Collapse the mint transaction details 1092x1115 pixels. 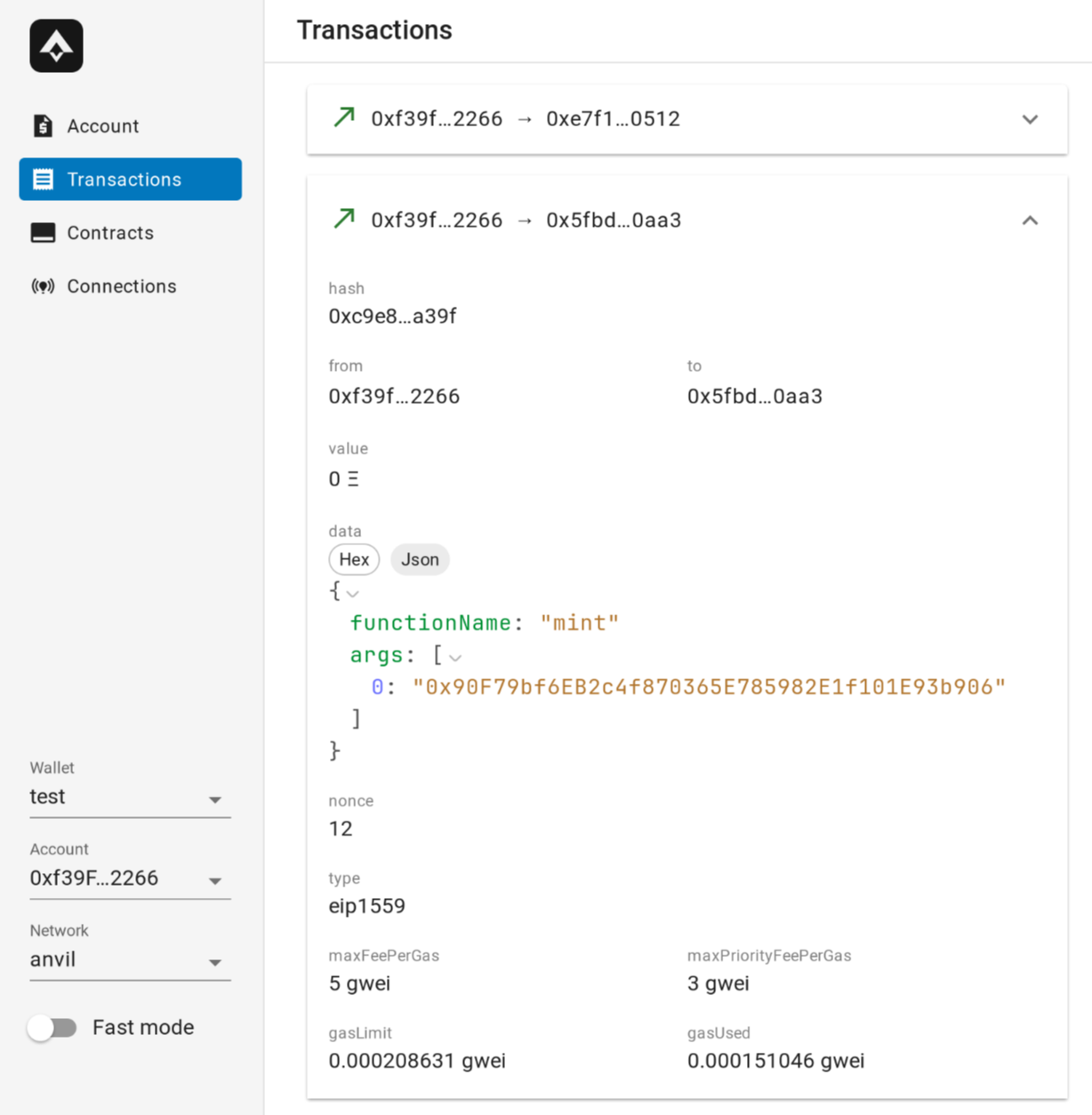pyautogui.click(x=1030, y=220)
